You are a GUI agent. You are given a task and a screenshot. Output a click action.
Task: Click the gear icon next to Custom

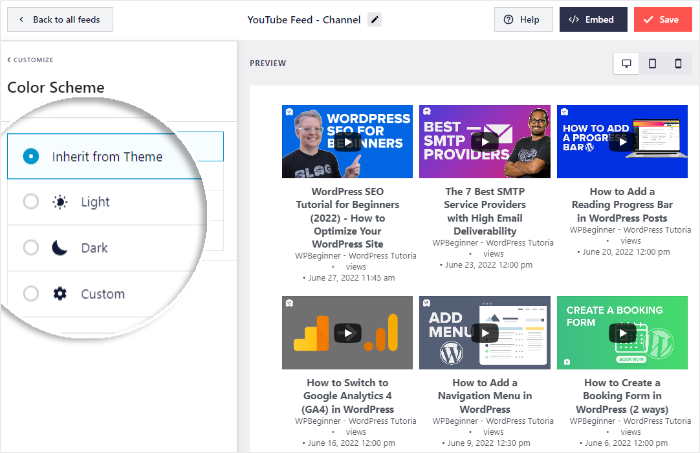coord(60,294)
